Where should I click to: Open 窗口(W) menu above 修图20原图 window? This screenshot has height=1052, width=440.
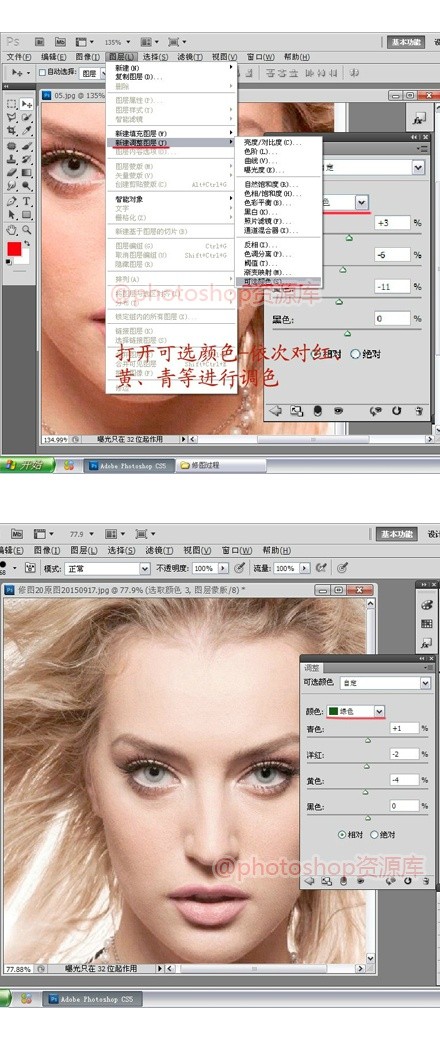click(239, 551)
